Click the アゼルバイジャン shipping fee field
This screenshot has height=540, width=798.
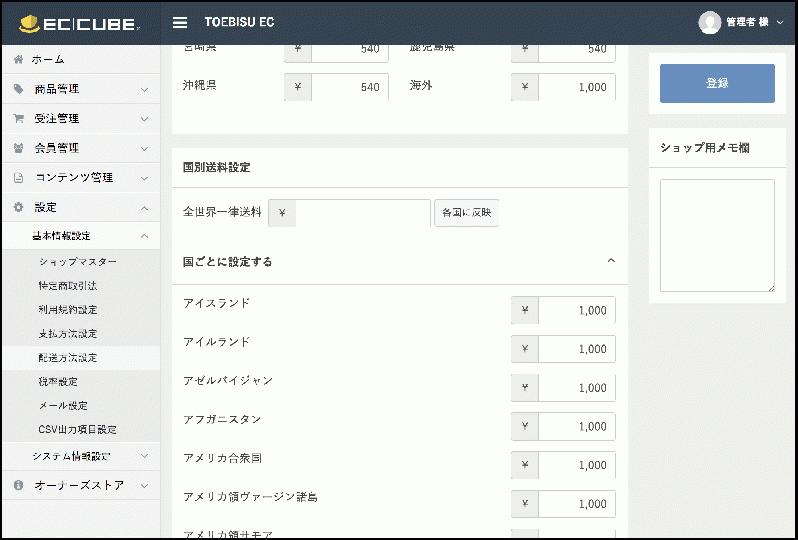[x=577, y=388]
